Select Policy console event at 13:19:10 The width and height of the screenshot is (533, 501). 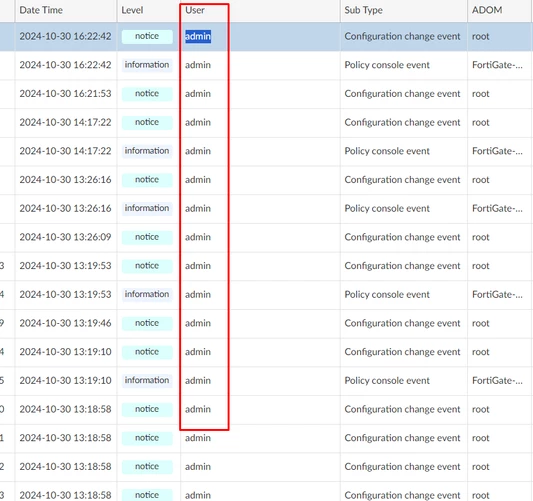[387, 380]
